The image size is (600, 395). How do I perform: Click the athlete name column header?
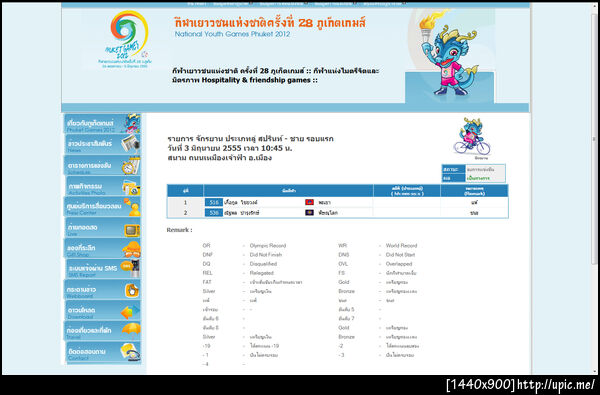[x=289, y=191]
